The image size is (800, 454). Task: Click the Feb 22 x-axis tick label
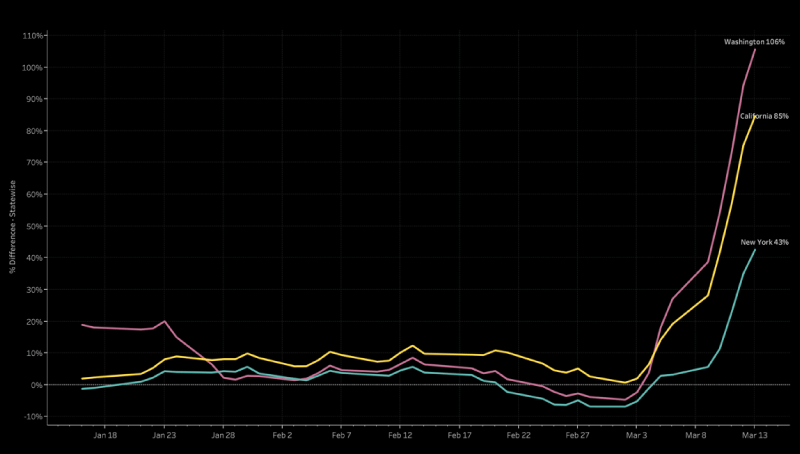519,436
